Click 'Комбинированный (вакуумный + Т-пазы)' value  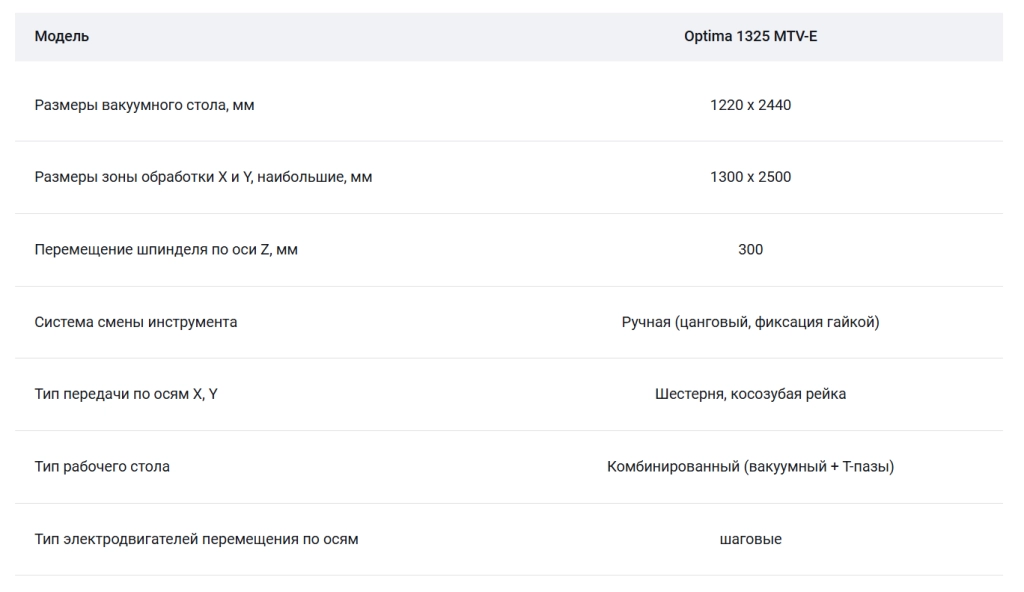[x=750, y=467]
